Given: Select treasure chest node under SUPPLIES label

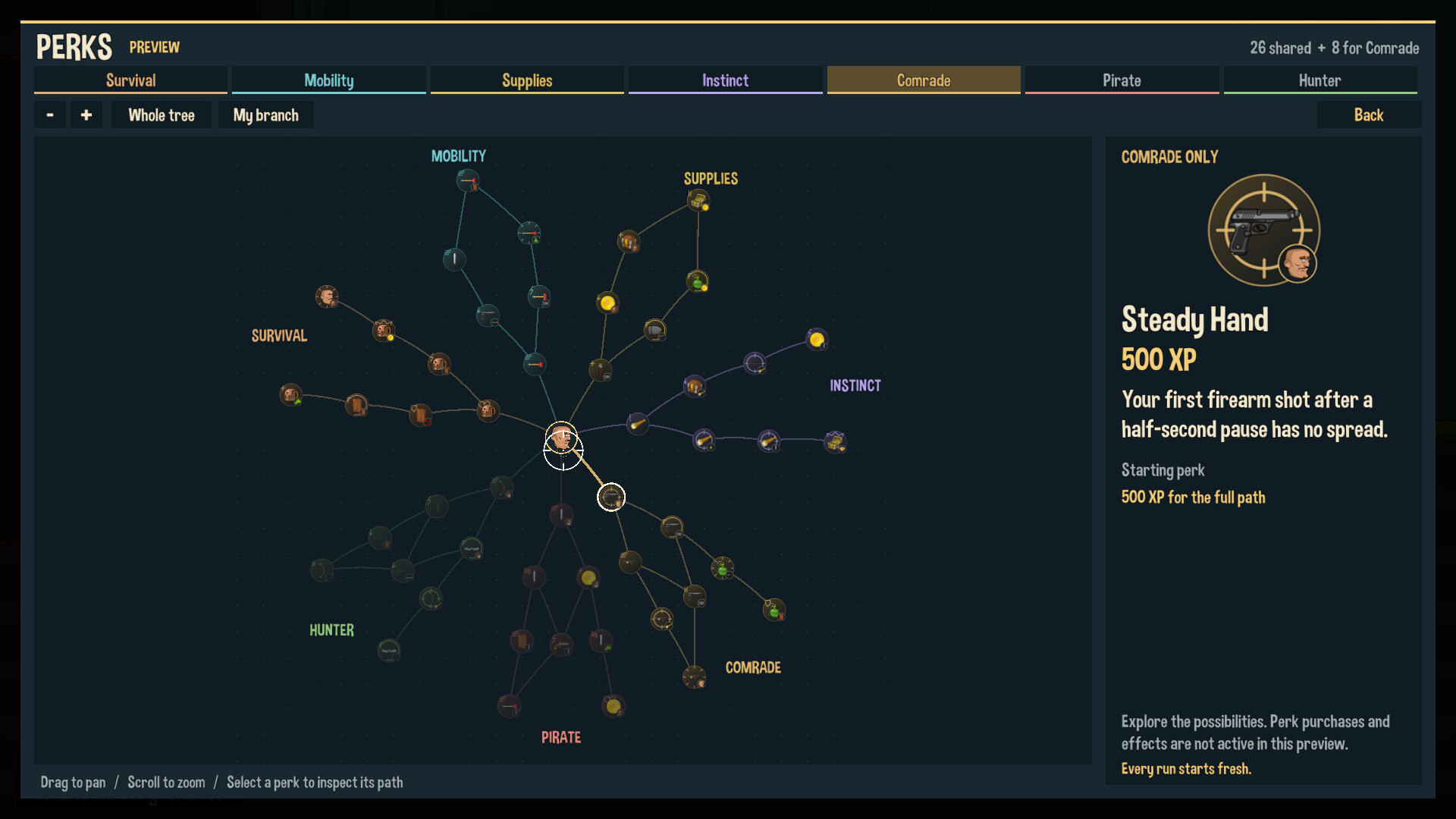Looking at the screenshot, I should (x=698, y=200).
